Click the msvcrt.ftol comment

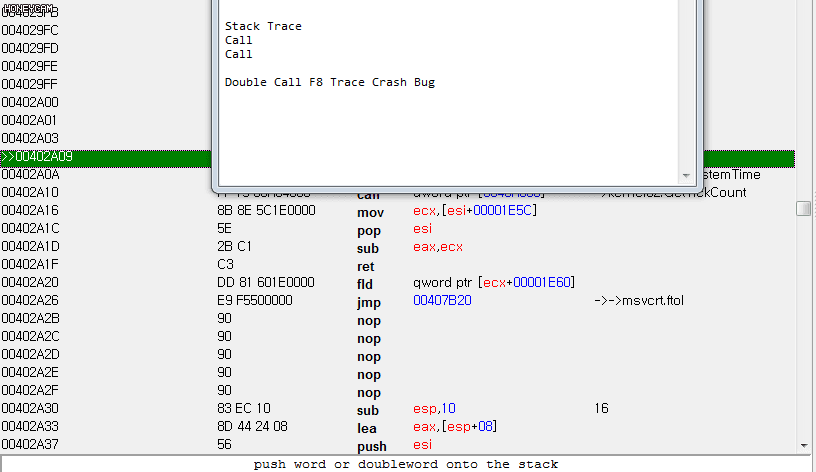(x=639, y=301)
